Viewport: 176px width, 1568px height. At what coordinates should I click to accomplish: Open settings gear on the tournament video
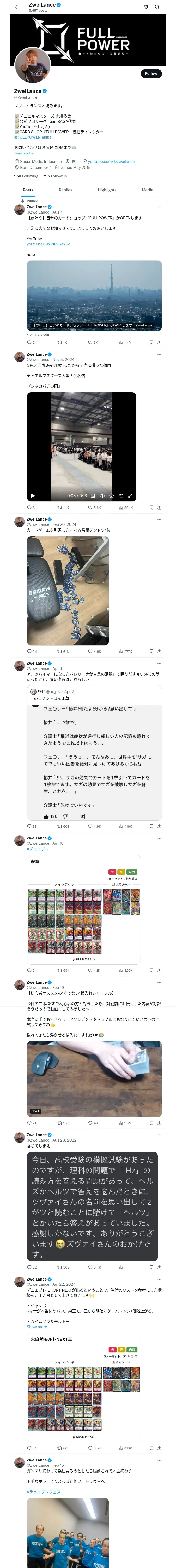111,495
